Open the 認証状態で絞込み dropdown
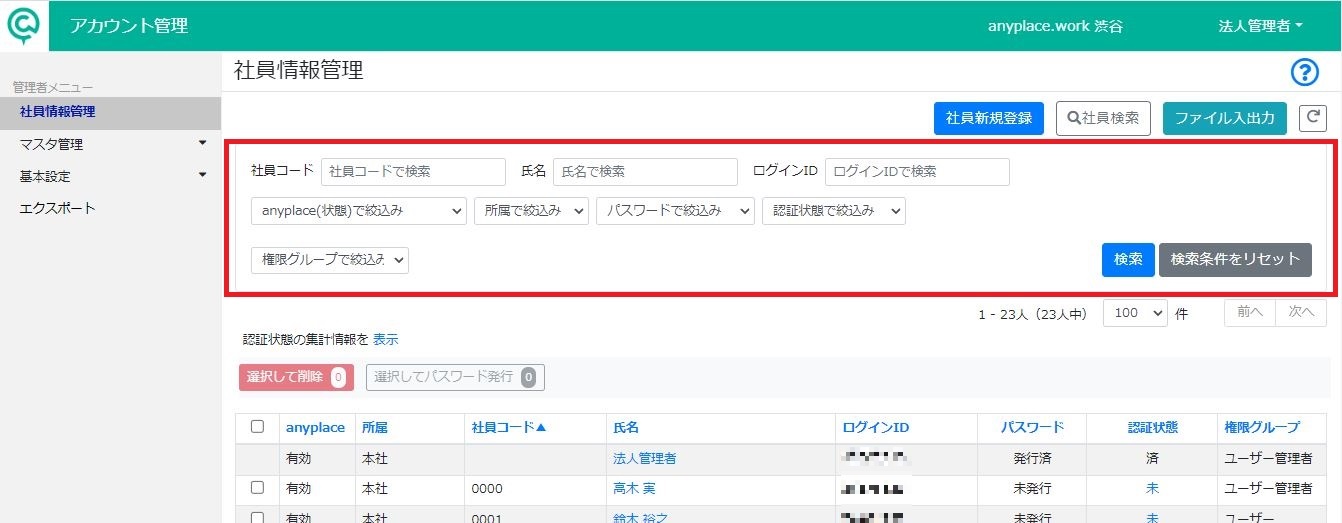1342x523 pixels. coord(834,211)
